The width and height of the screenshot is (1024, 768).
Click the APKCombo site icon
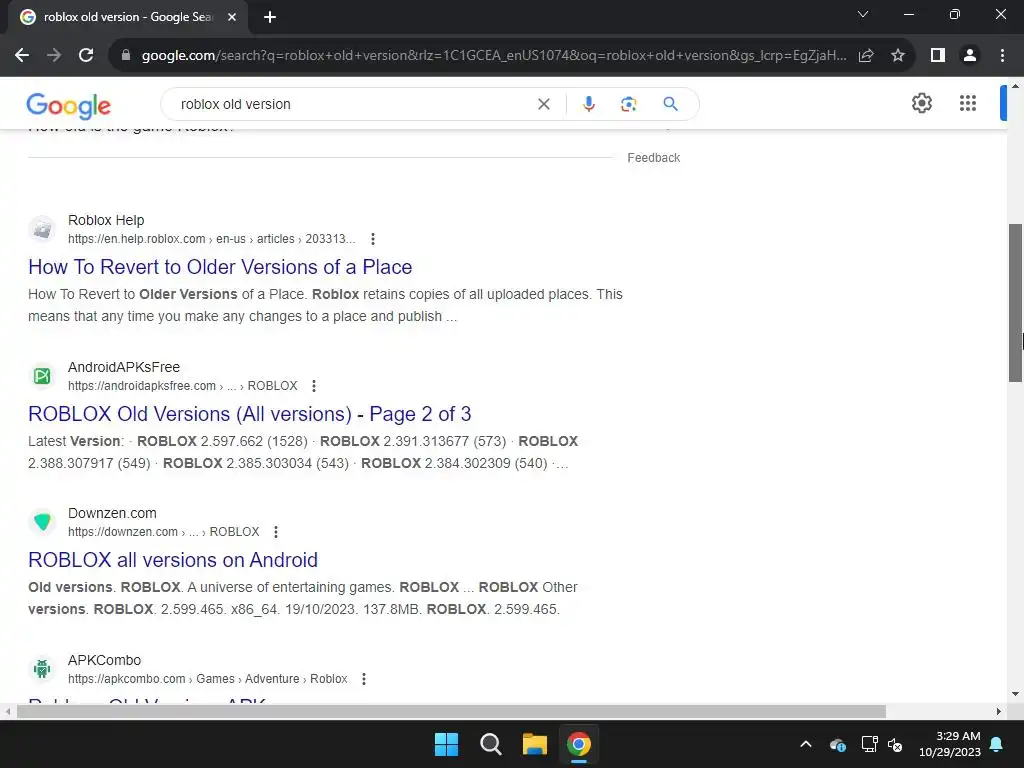pos(42,669)
